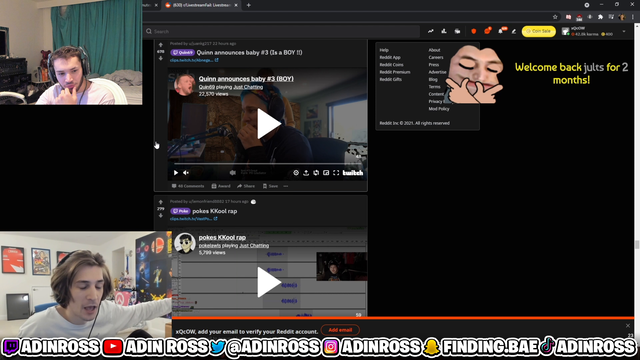
Task: Toggle mute on the Quinn clip player
Action: tap(186, 173)
